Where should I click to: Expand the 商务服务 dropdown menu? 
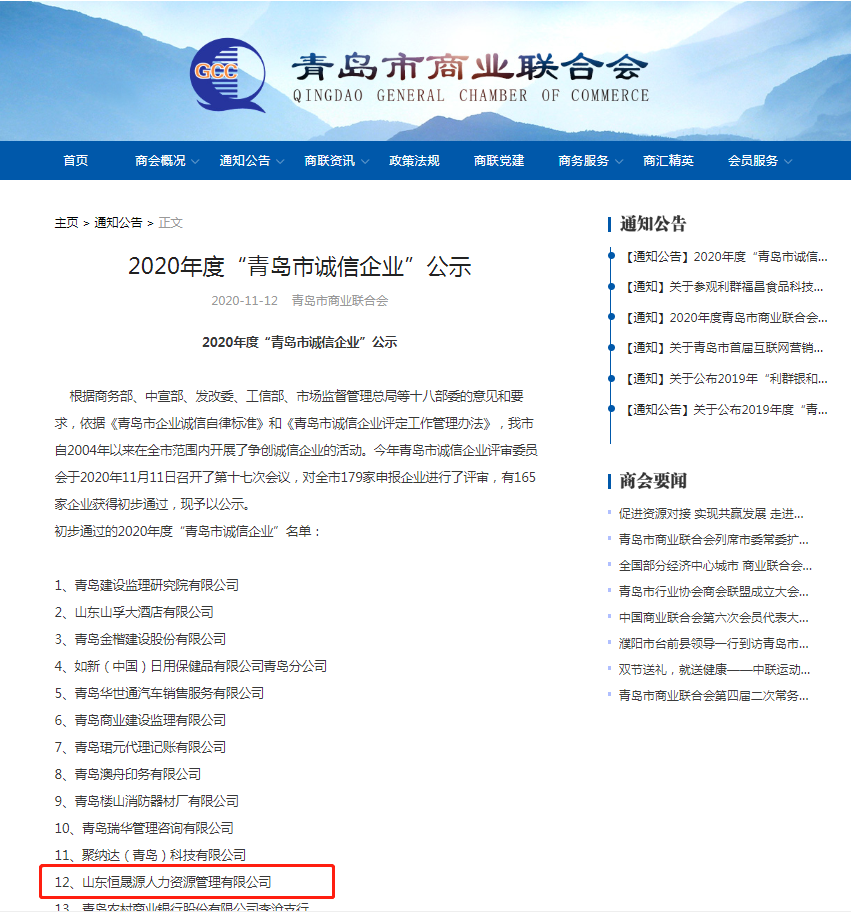(x=585, y=160)
